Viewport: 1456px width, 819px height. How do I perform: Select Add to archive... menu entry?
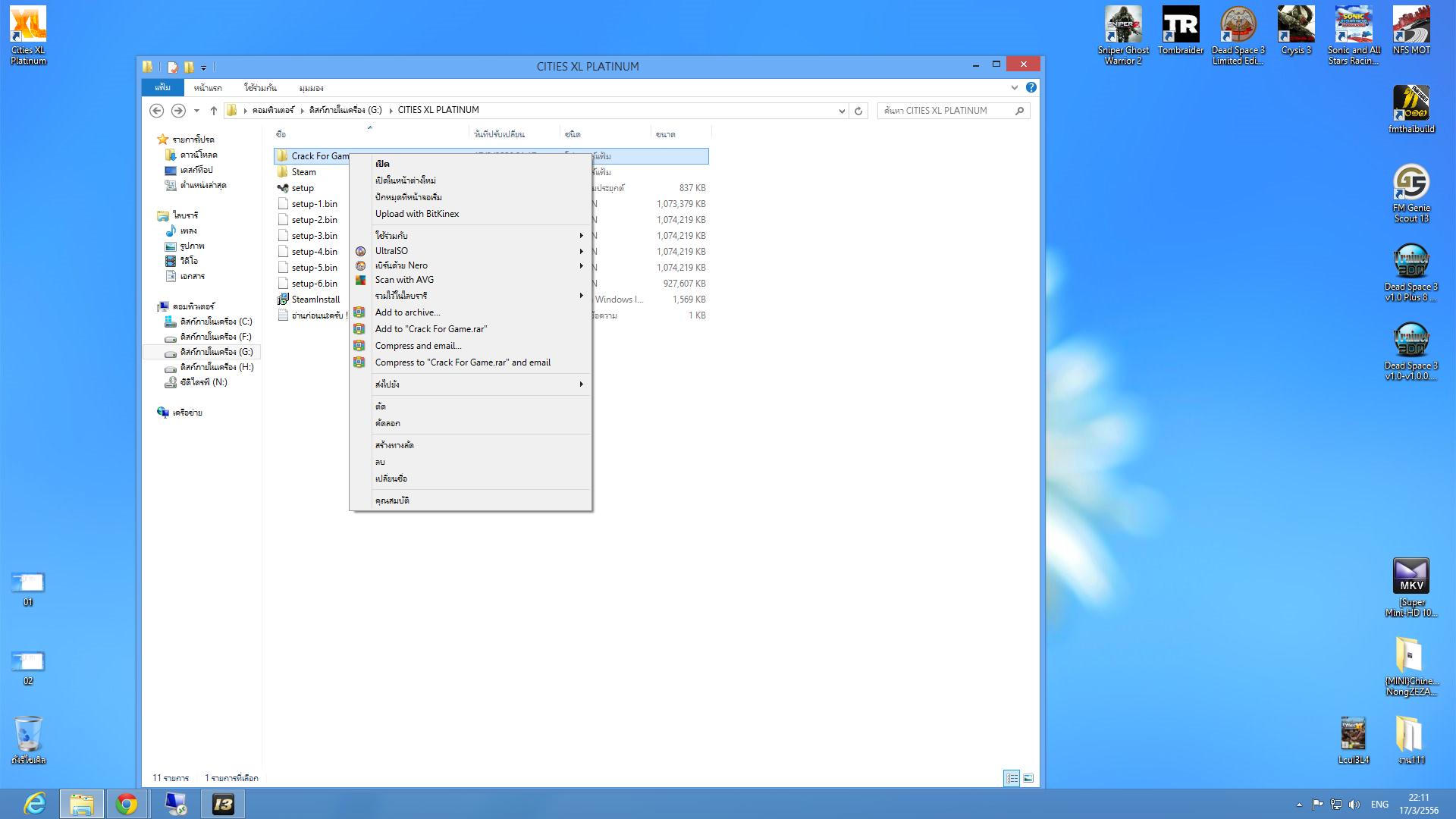point(407,312)
